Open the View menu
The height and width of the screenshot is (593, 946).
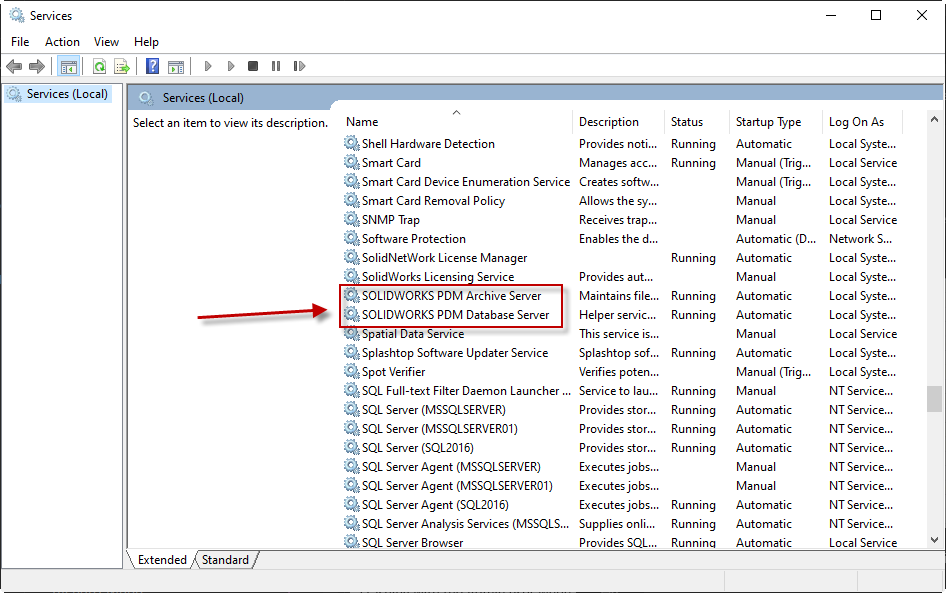106,42
